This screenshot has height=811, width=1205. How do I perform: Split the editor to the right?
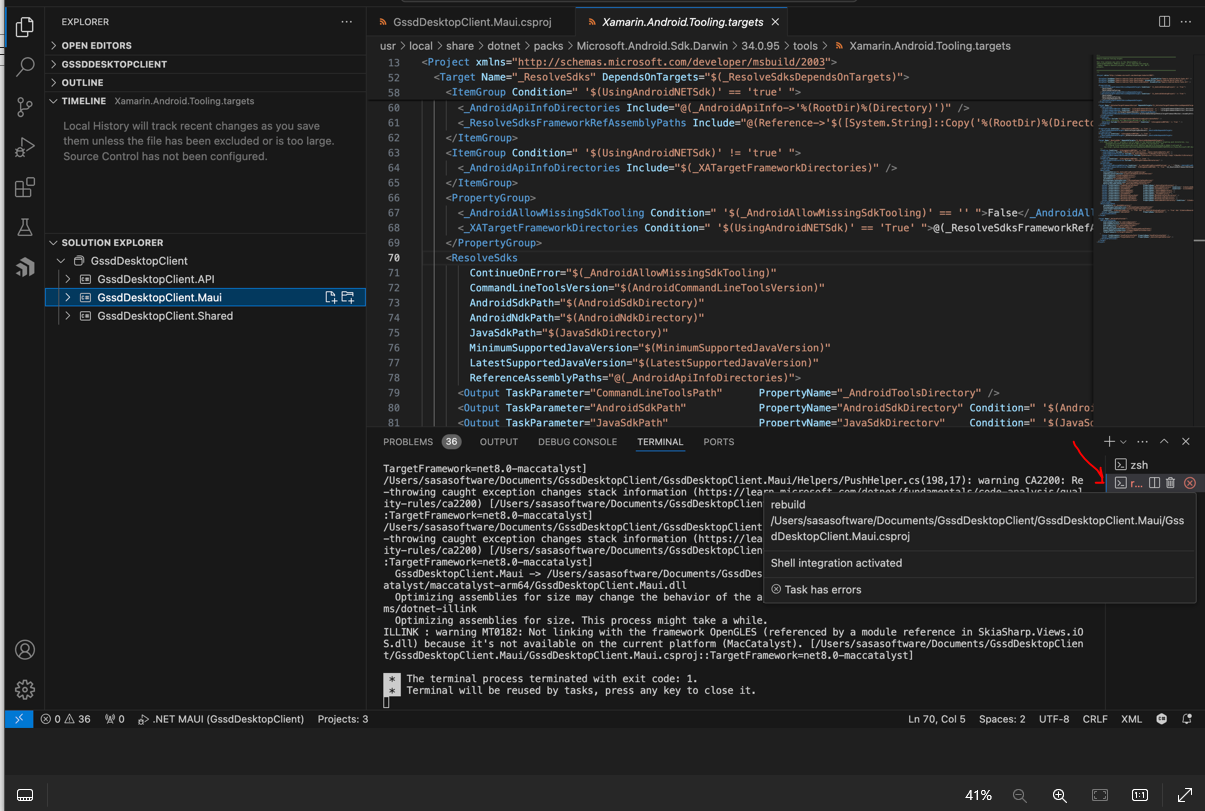[x=1164, y=21]
